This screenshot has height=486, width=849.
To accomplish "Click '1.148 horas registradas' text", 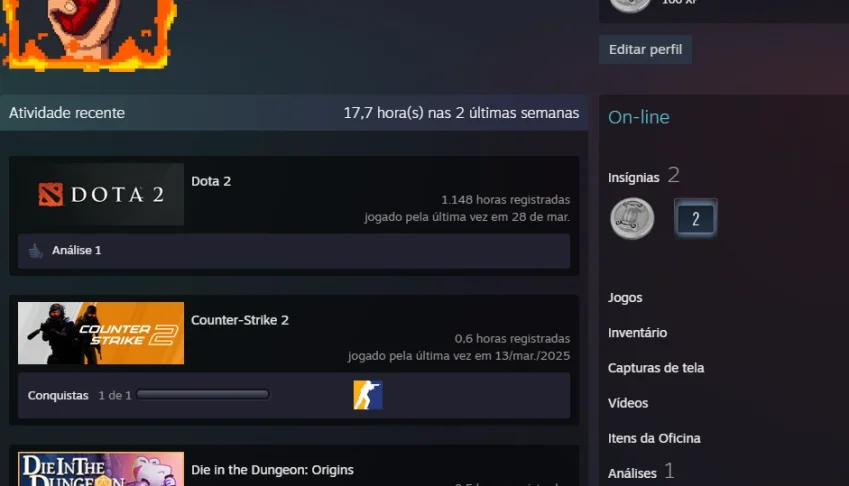I will click(505, 200).
